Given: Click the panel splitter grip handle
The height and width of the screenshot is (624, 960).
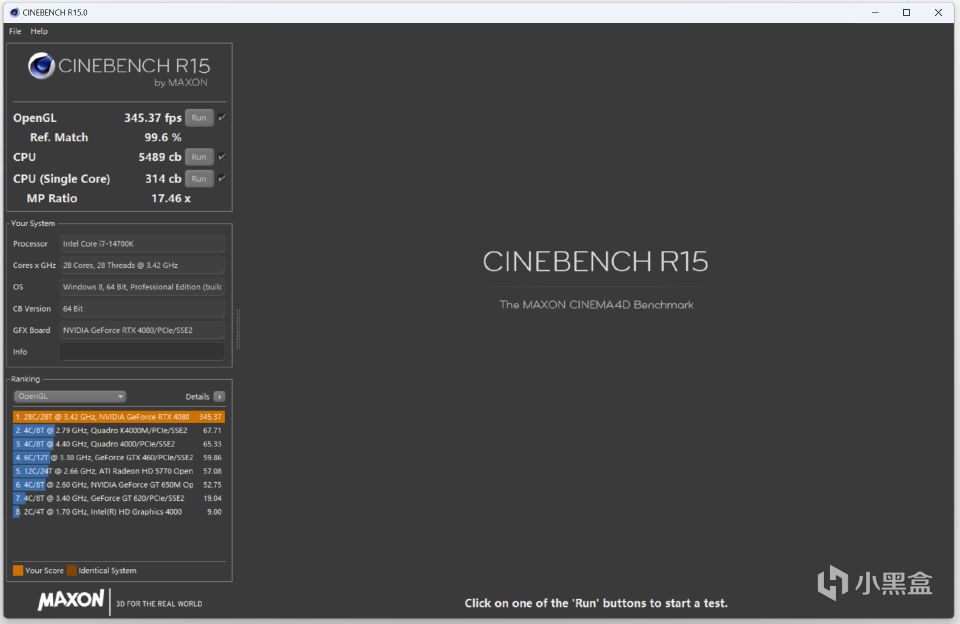Looking at the screenshot, I should 238,329.
